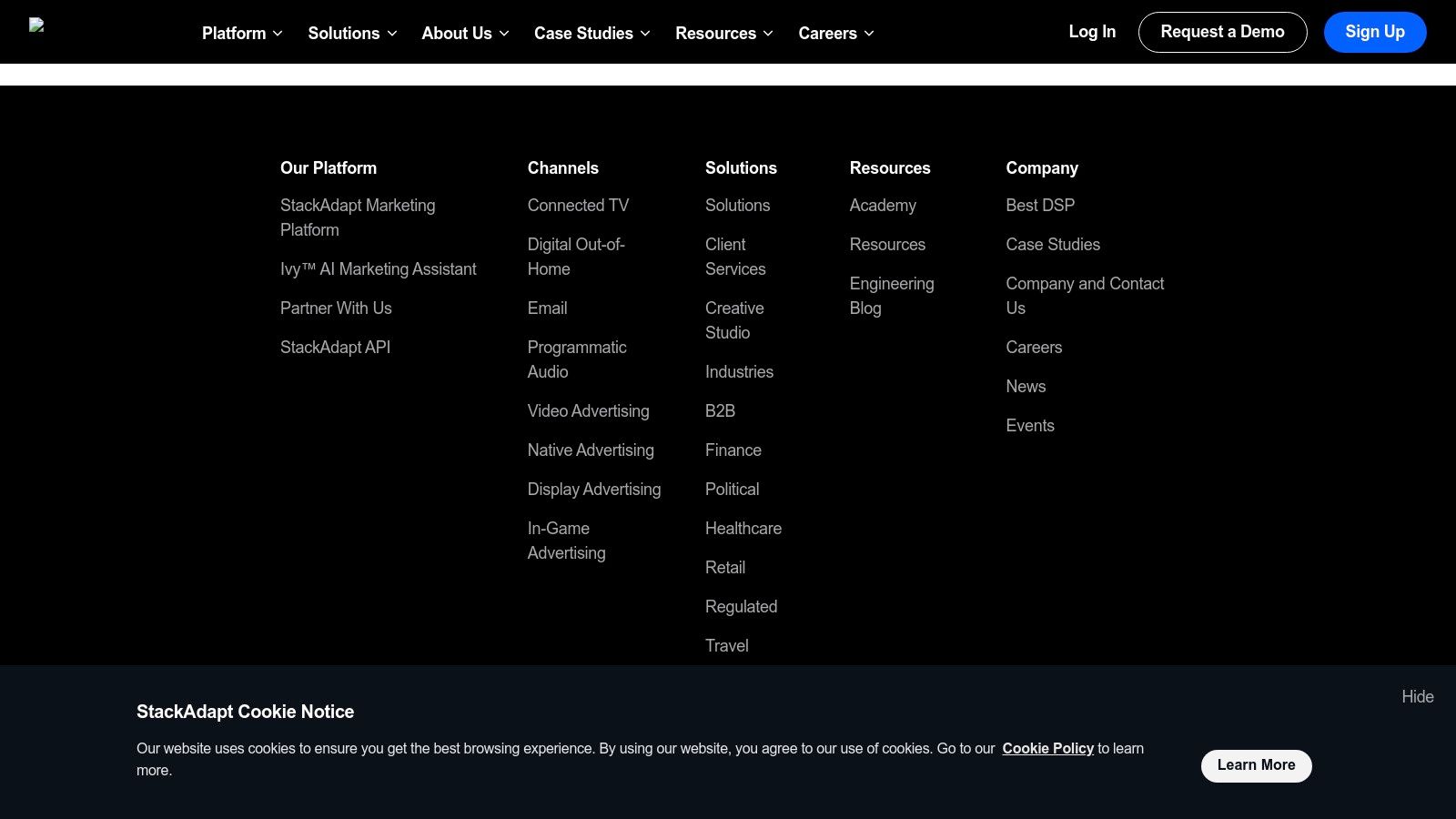Go to Connected TV channel page
1456x819 pixels.
(578, 206)
